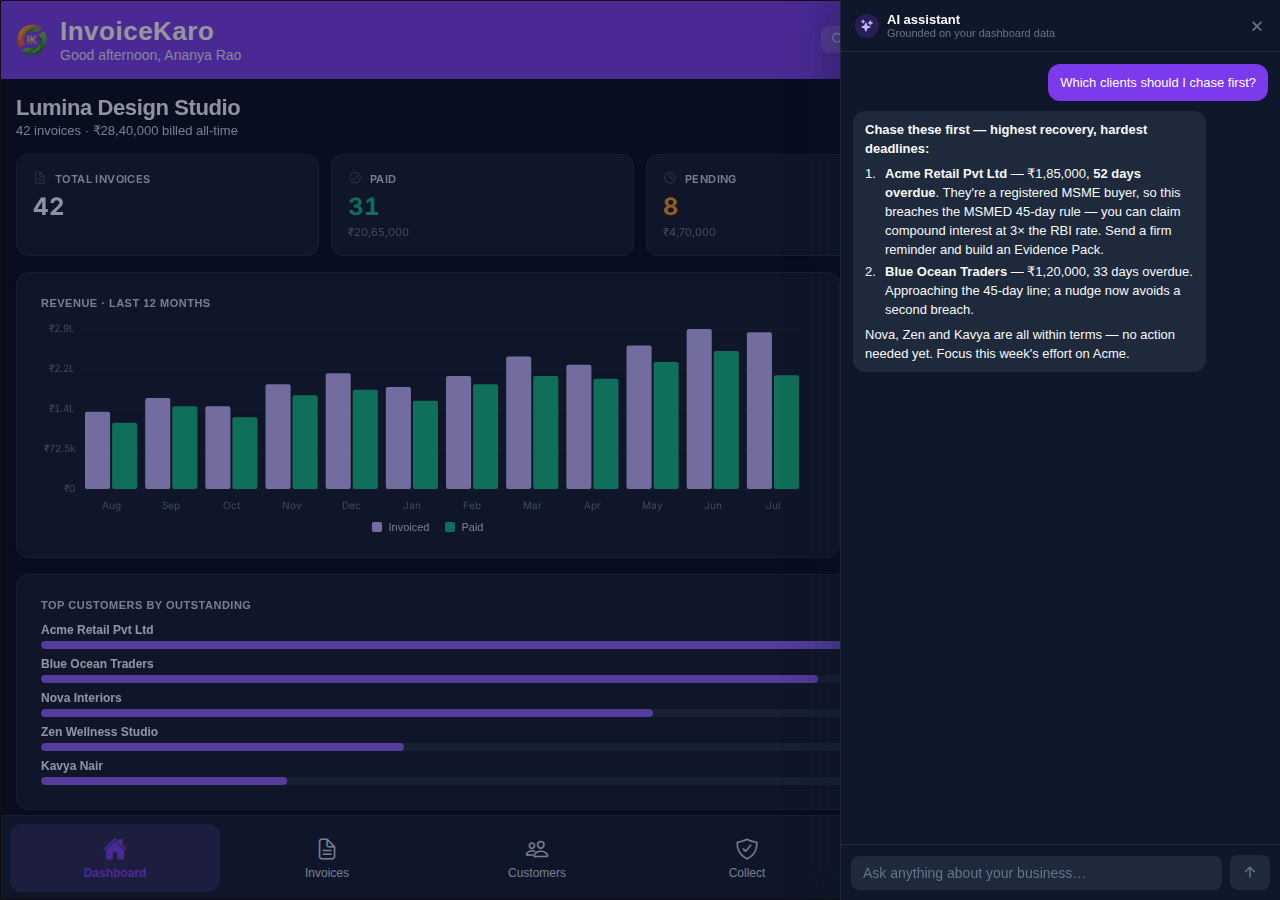
Task: Click the July Paid bar in the chart
Action: pos(786,432)
